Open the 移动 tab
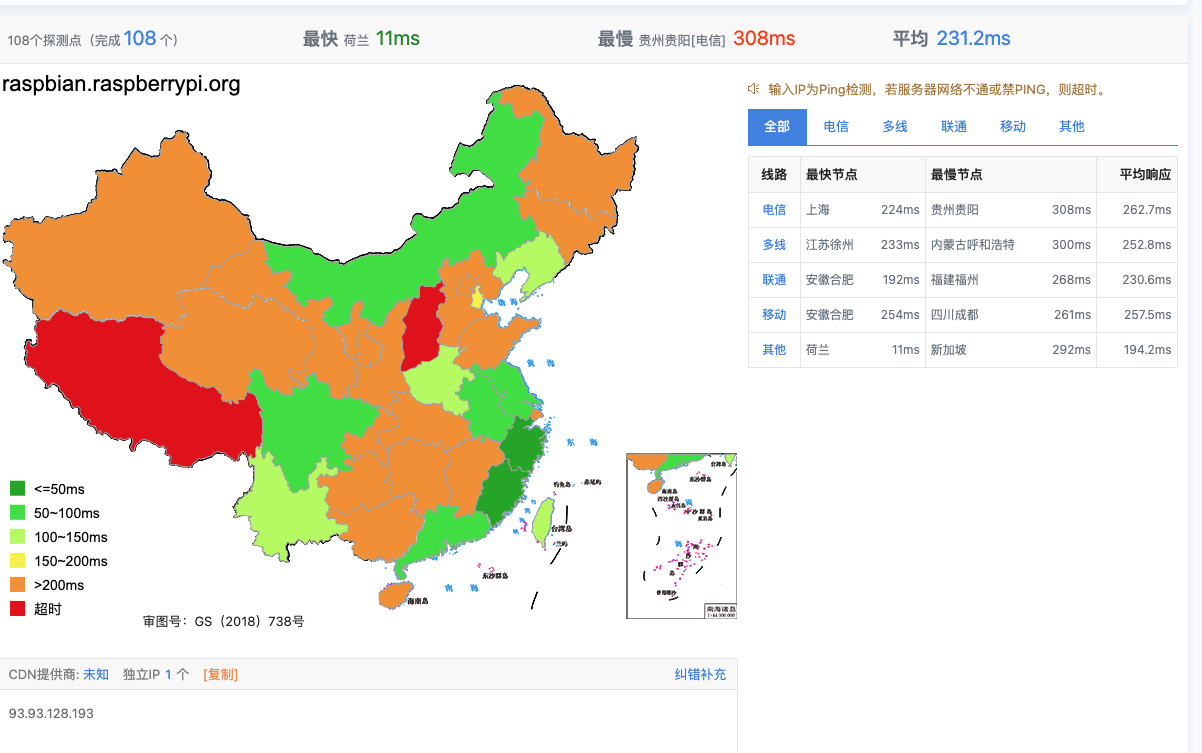This screenshot has width=1202, height=753. pos(1013,127)
